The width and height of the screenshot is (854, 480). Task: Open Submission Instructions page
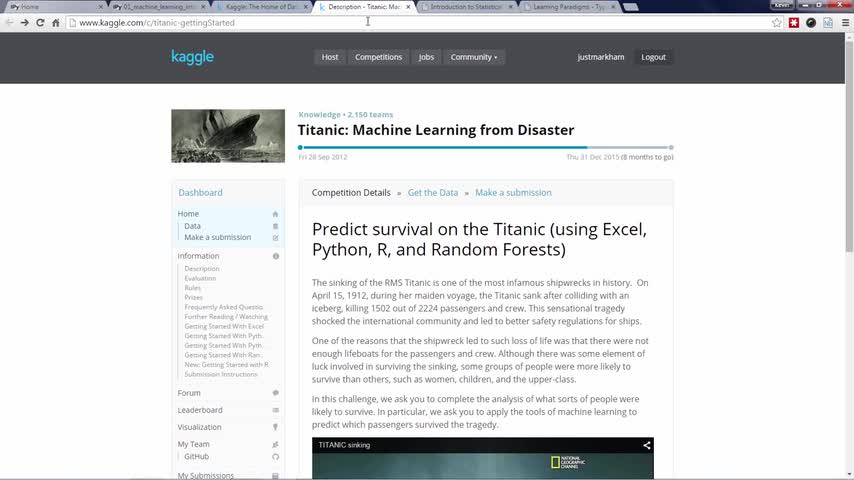[221, 374]
